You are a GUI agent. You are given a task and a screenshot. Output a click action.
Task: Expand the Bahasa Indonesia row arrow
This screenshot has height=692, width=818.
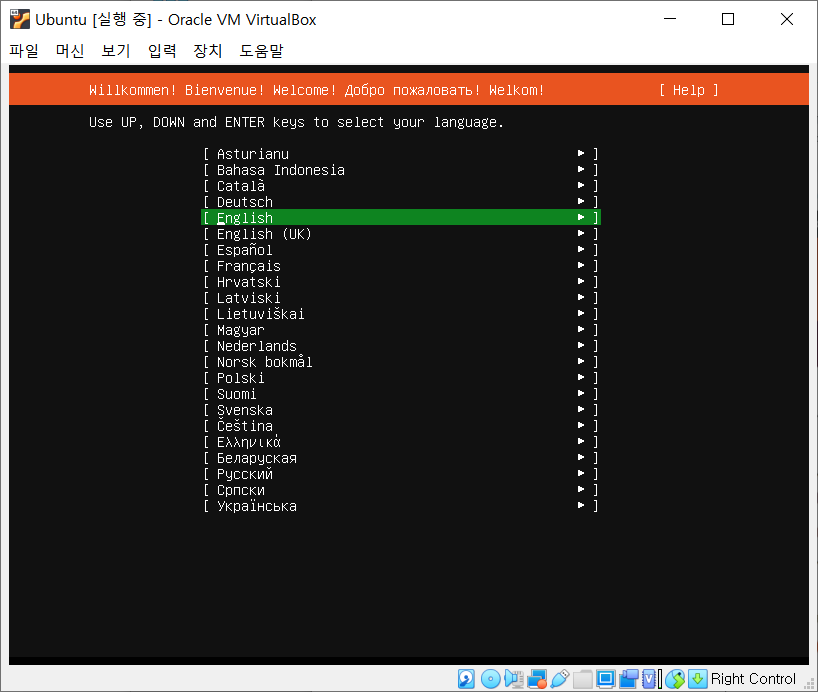581,170
